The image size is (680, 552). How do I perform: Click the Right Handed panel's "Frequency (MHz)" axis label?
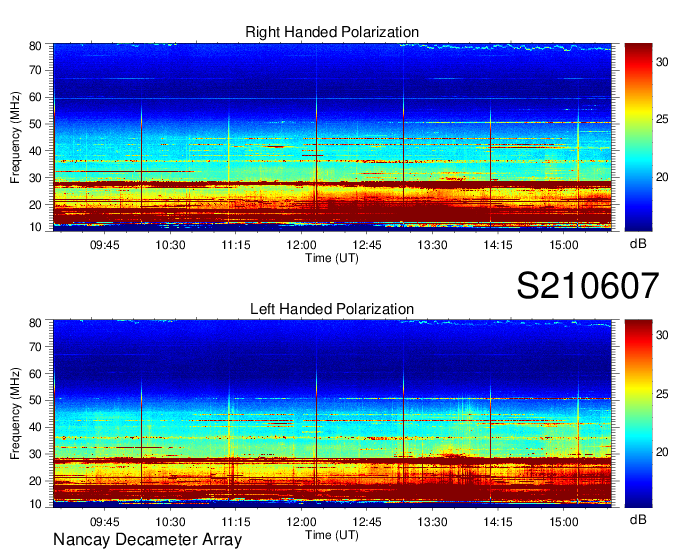[x=15, y=137]
